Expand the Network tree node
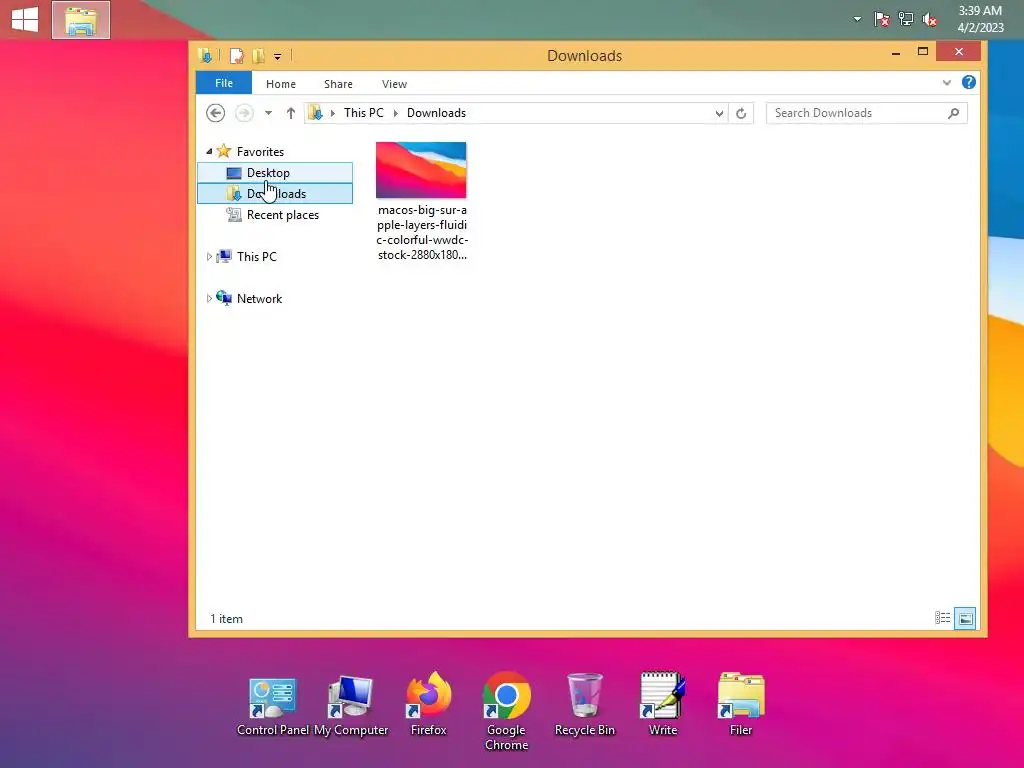Screen dimensions: 1024x768 click(x=209, y=298)
